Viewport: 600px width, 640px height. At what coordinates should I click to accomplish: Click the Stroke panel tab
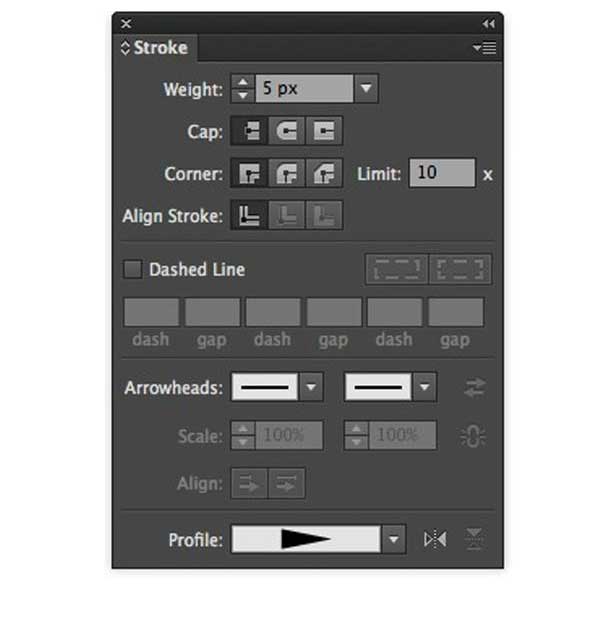click(155, 47)
